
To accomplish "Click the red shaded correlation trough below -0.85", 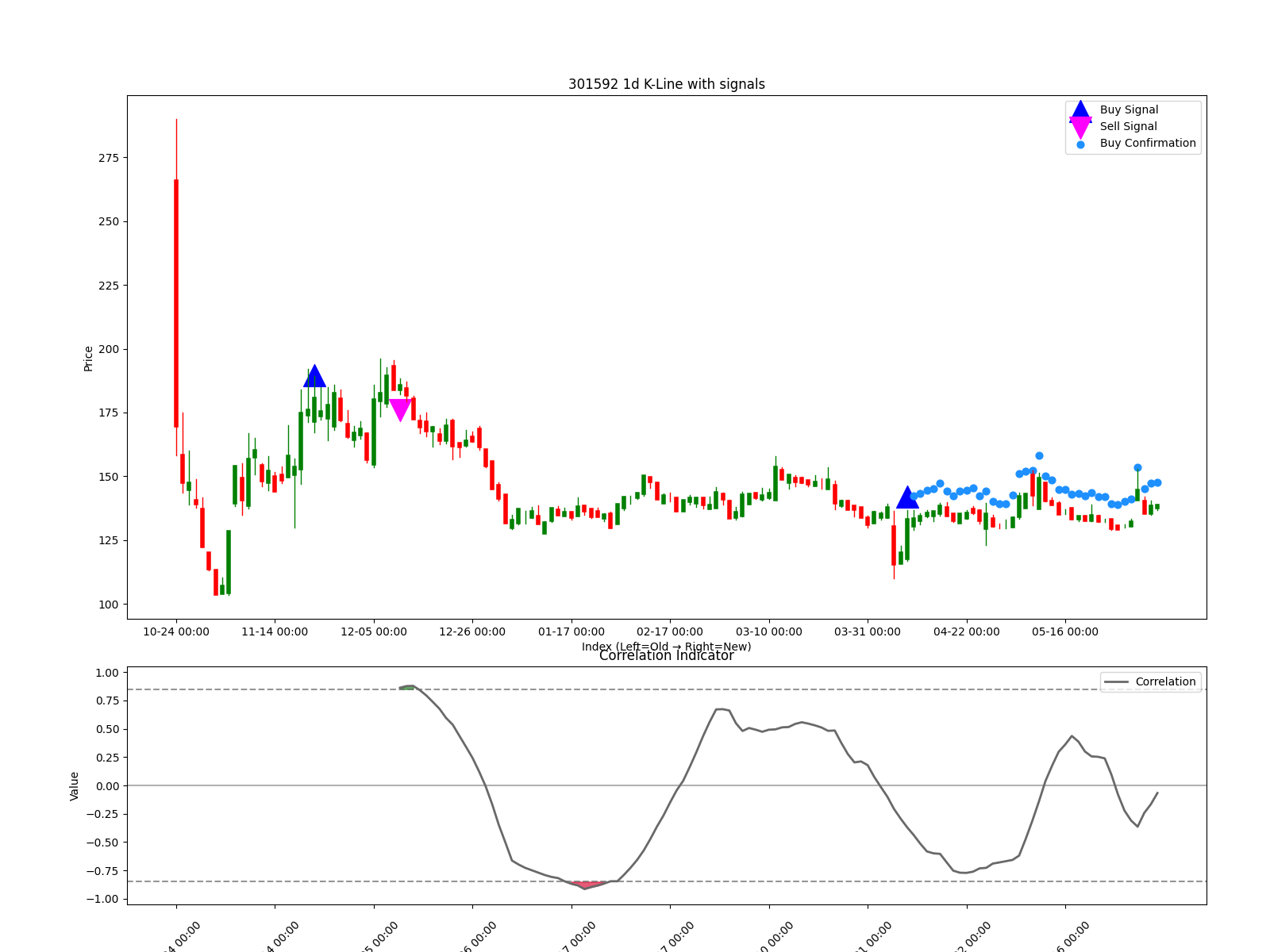I will click(587, 885).
